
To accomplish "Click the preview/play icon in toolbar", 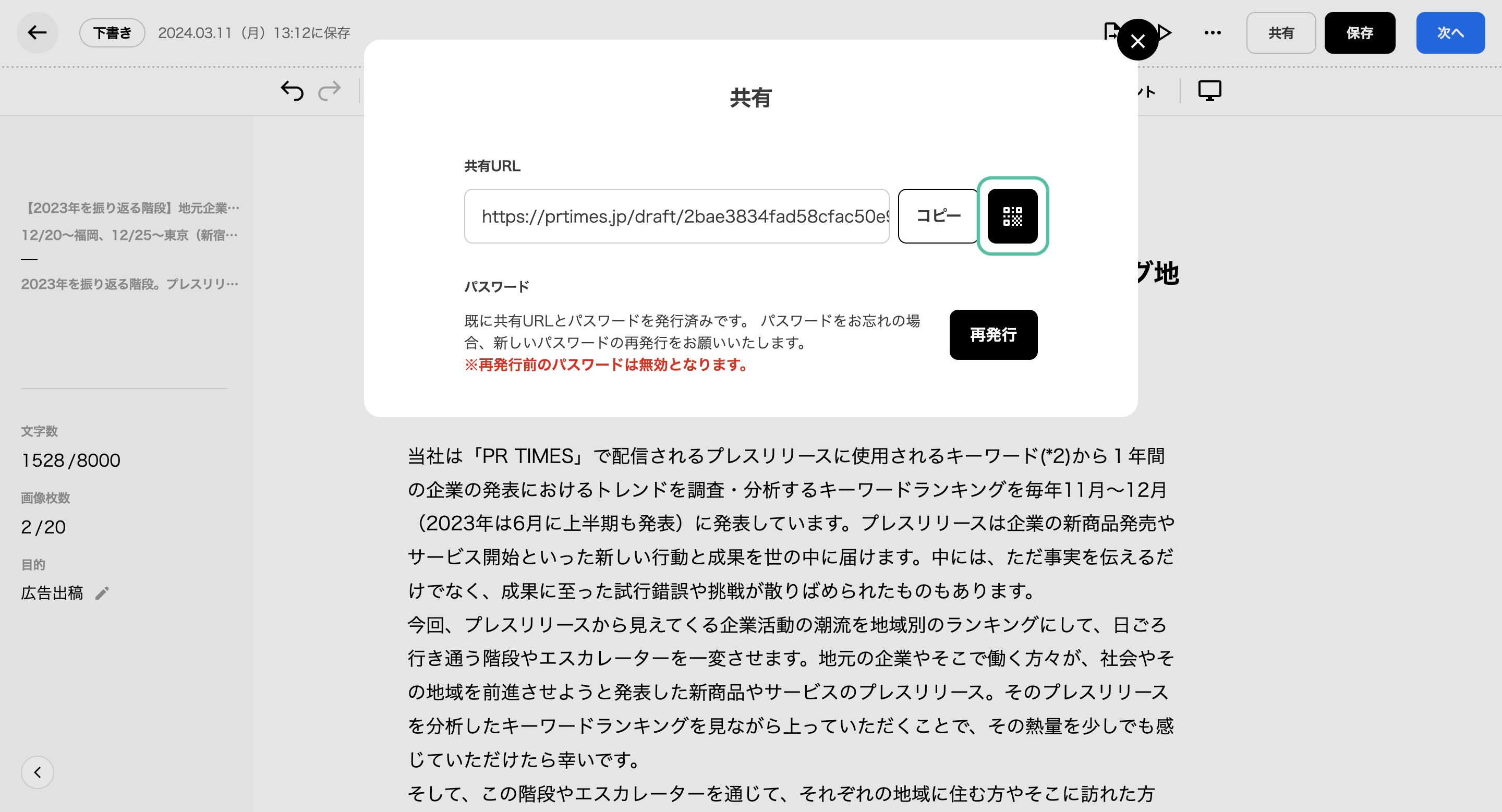I will (x=1164, y=32).
